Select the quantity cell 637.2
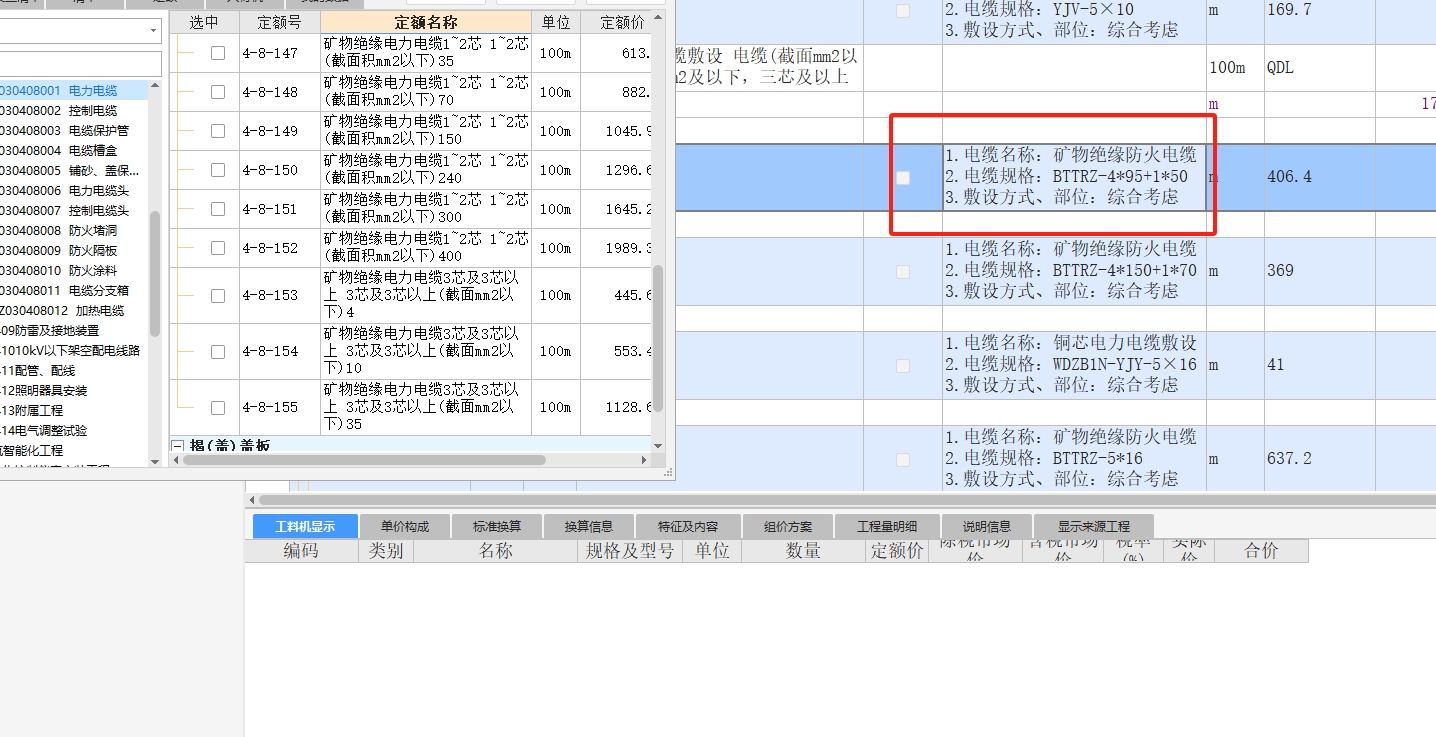The width and height of the screenshot is (1436, 737). [1320, 459]
